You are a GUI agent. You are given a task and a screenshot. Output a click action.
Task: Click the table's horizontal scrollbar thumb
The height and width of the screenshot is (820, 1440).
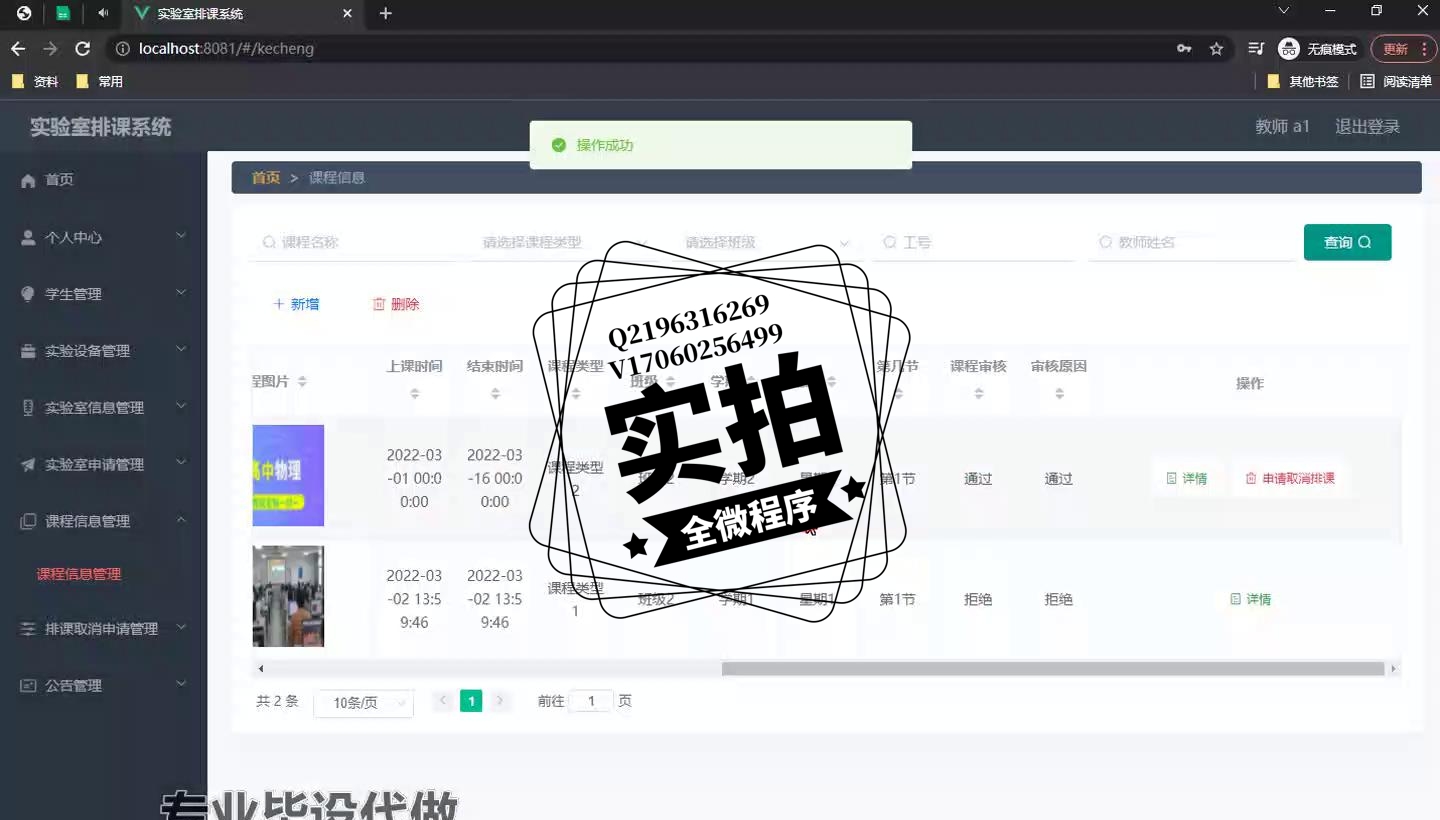[1053, 669]
